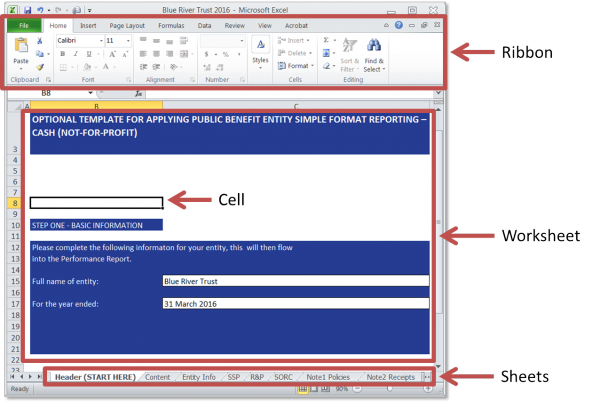
Task: Open the Name Box dropdown arrow
Action: tap(90, 93)
